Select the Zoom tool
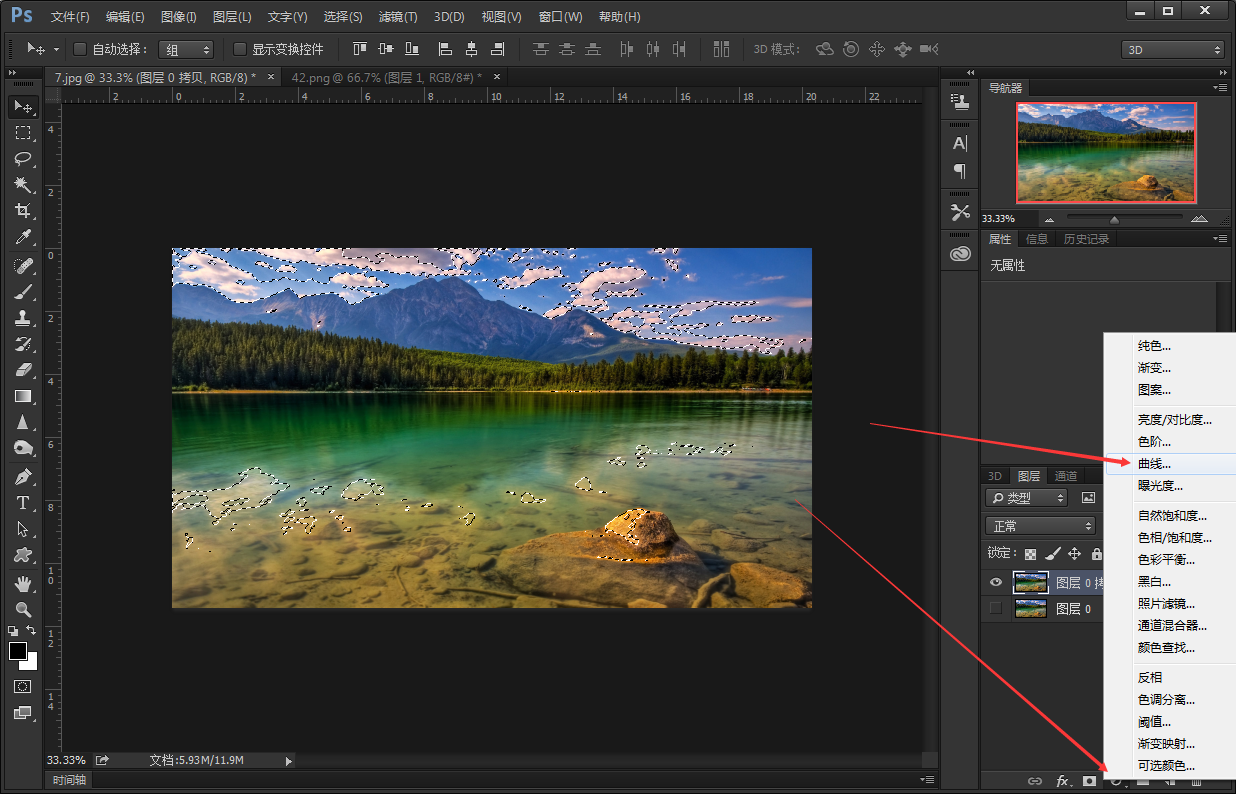This screenshot has height=794, width=1236. (x=23, y=610)
